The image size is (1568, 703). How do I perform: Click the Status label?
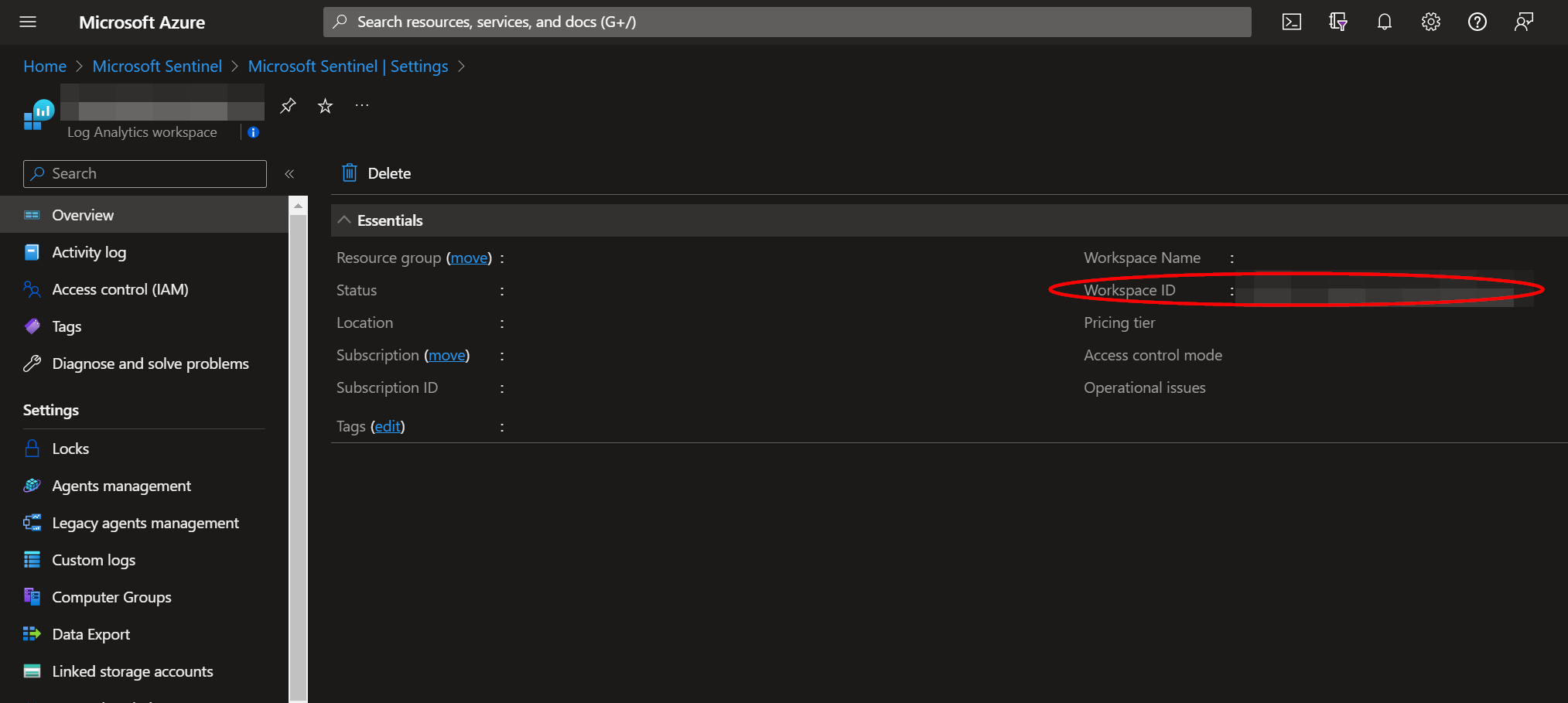coord(357,291)
